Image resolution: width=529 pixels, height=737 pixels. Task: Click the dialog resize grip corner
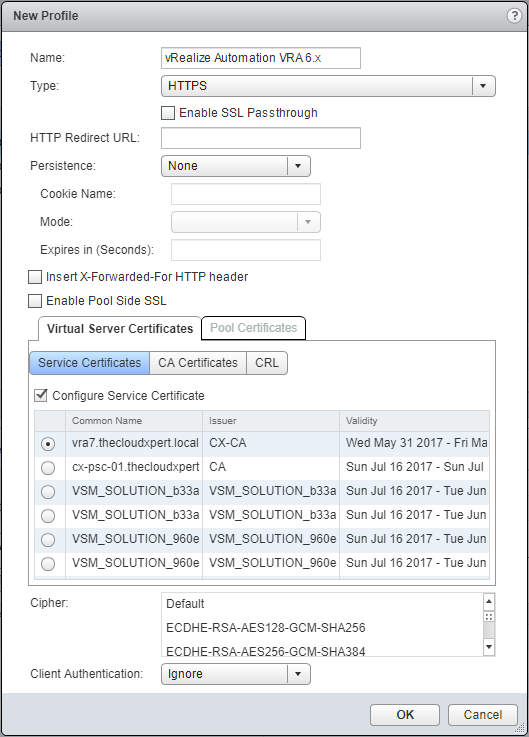(520, 728)
